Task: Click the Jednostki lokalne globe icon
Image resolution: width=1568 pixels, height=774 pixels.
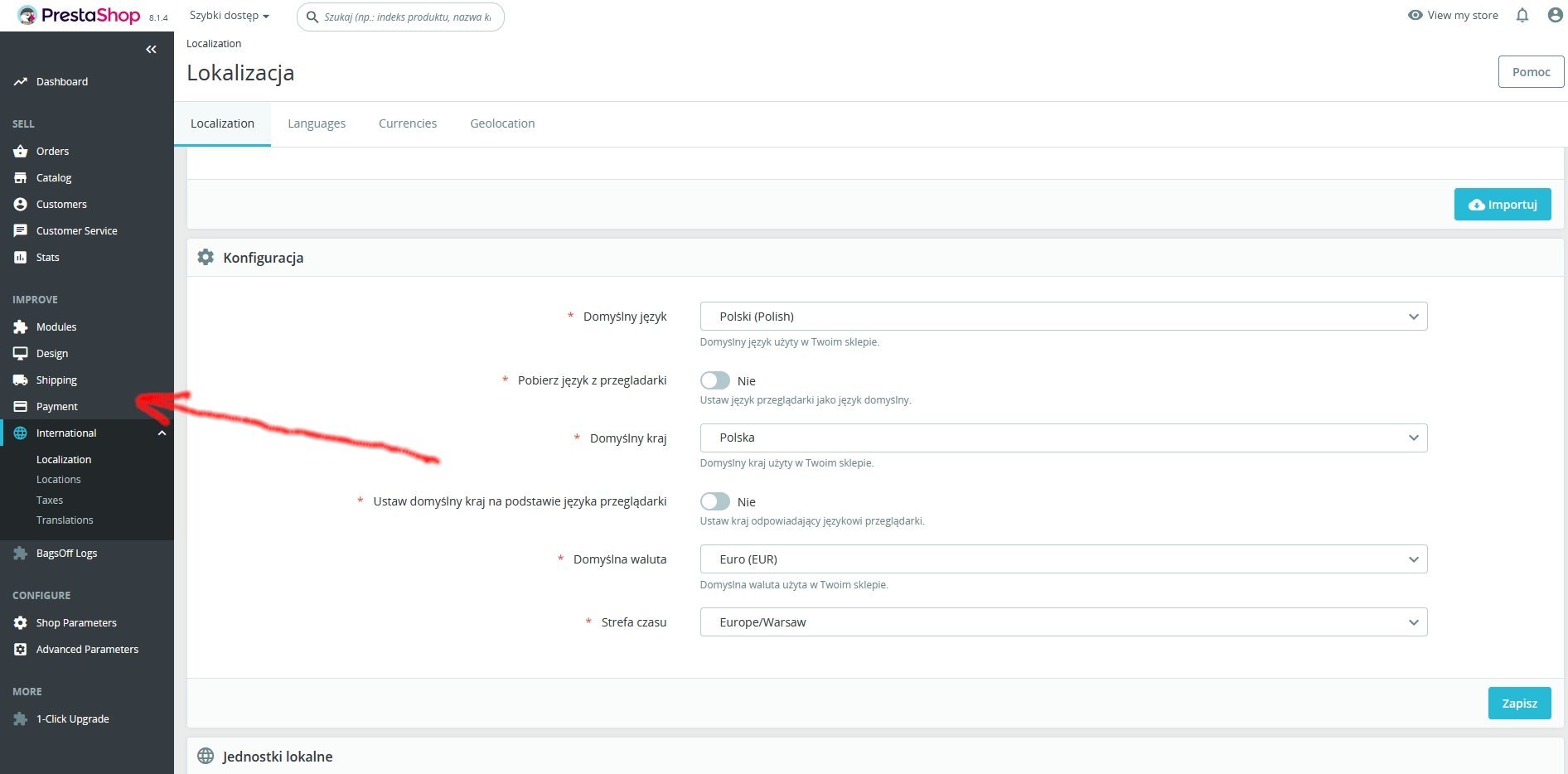Action: coord(206,757)
